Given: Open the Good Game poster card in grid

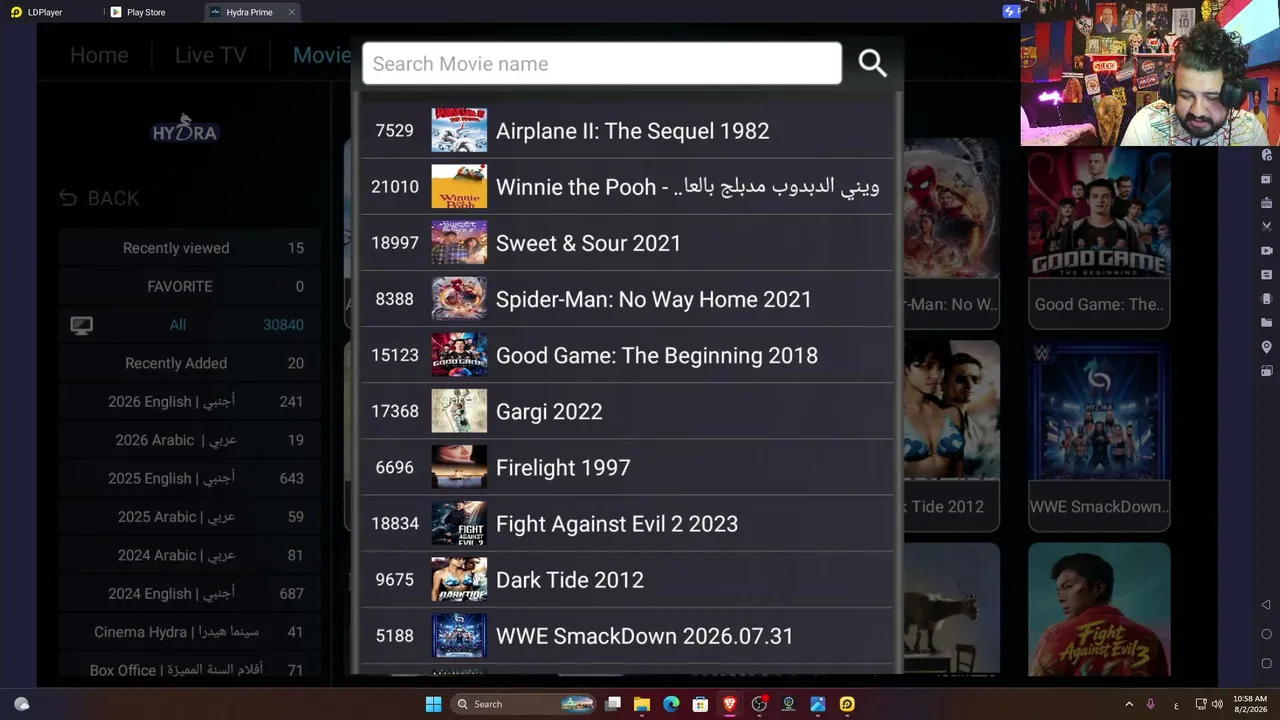Looking at the screenshot, I should pos(1099,233).
